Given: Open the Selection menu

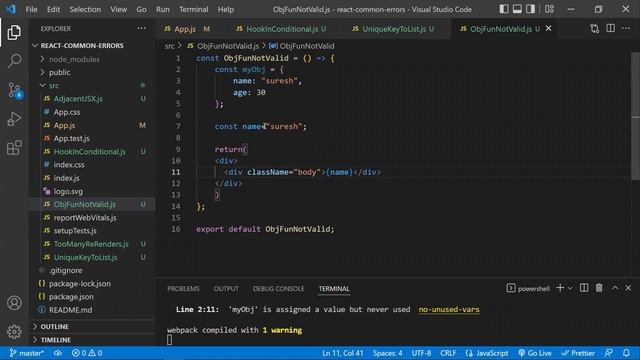Looking at the screenshot, I should [85, 9].
